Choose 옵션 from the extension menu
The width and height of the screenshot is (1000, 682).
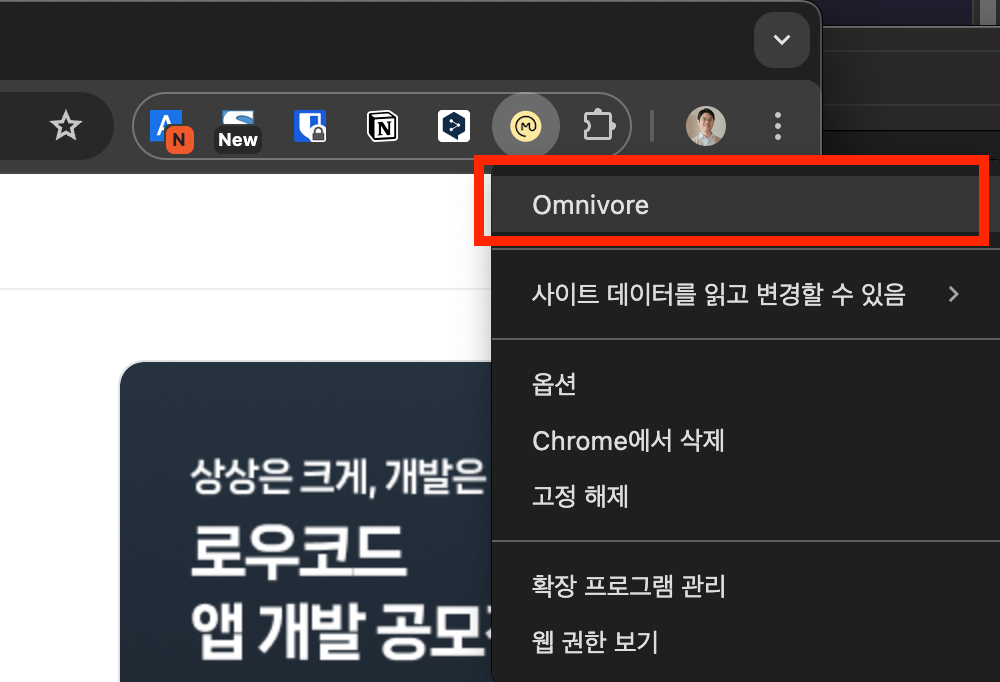click(746, 383)
